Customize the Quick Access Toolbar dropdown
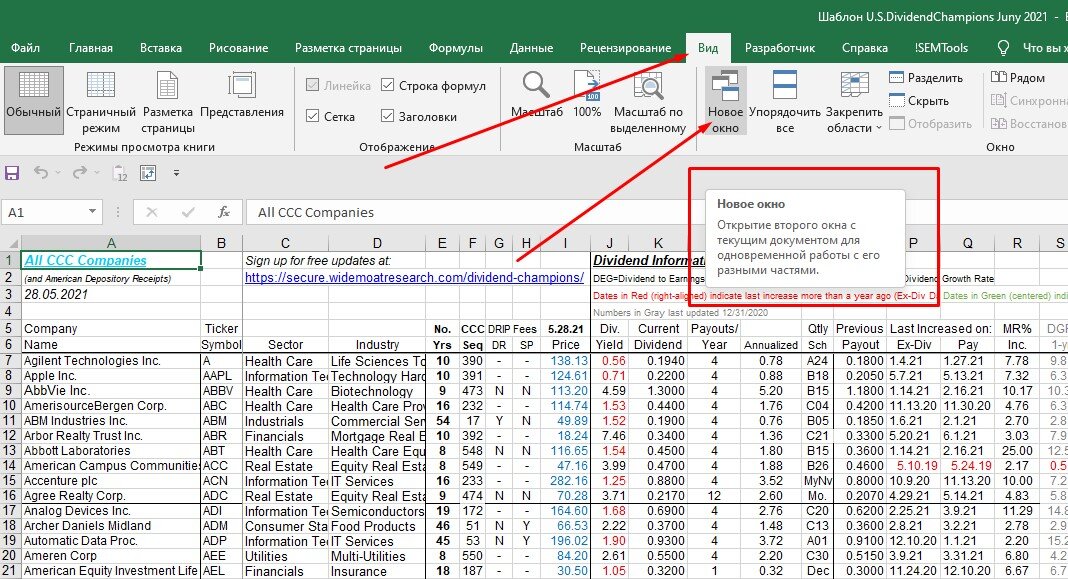Viewport: 1068px width, 579px height. pos(176,174)
